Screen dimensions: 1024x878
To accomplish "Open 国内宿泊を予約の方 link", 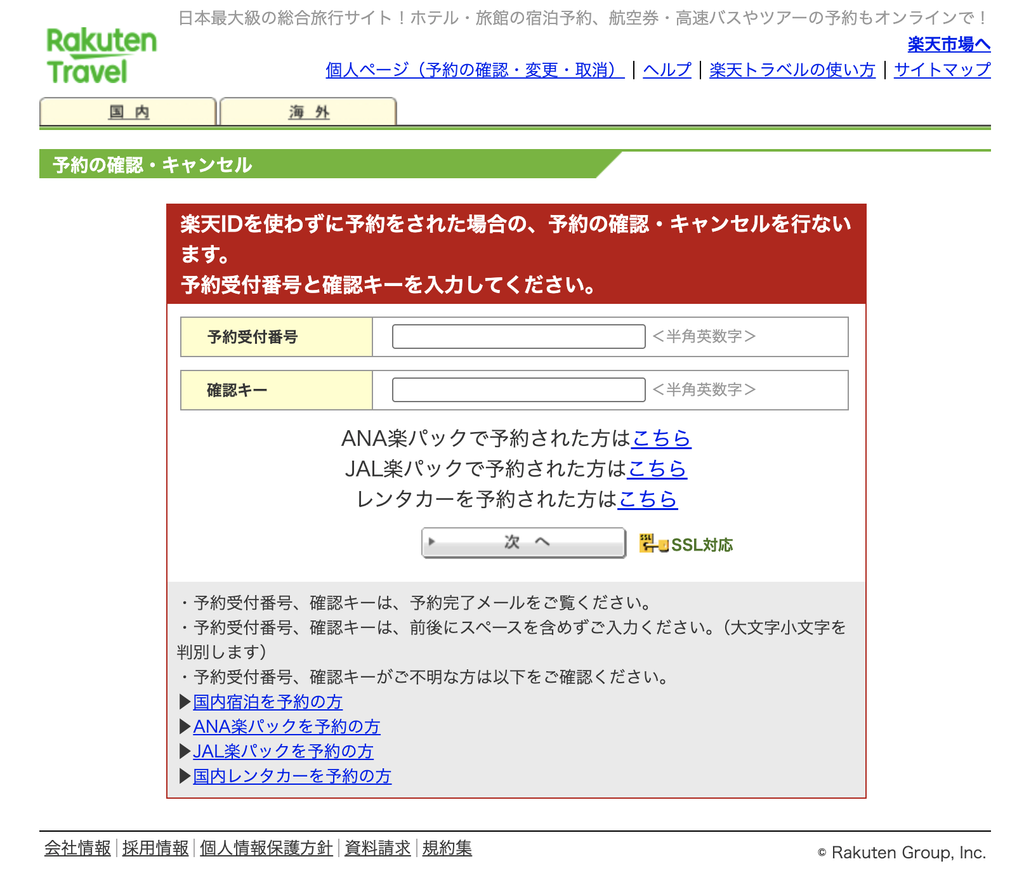I will tap(267, 702).
